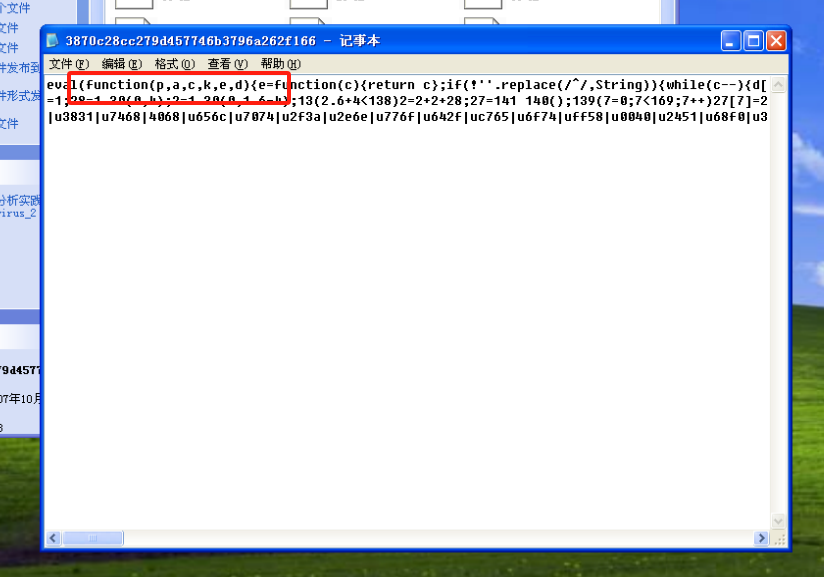Click the window resize grip corner
Viewport: 824px width, 577px height.
[x=779, y=539]
